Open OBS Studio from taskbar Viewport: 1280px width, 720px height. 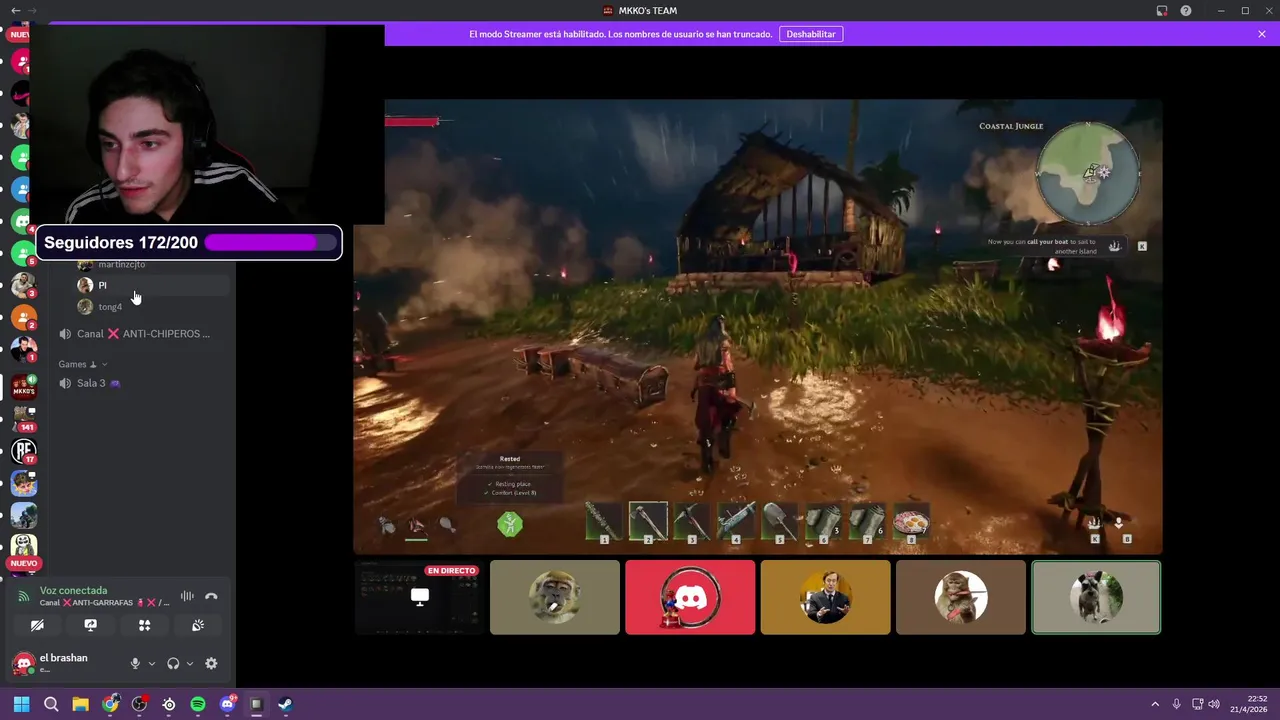tap(139, 704)
